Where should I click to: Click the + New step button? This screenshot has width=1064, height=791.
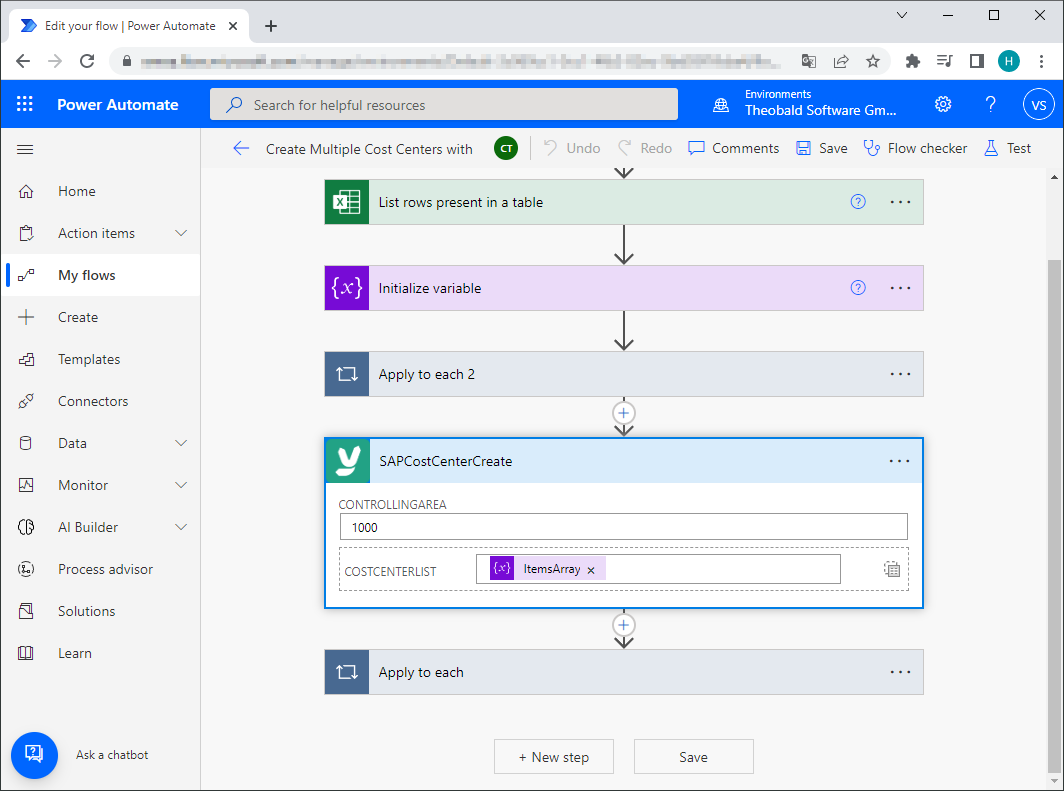[x=554, y=756]
